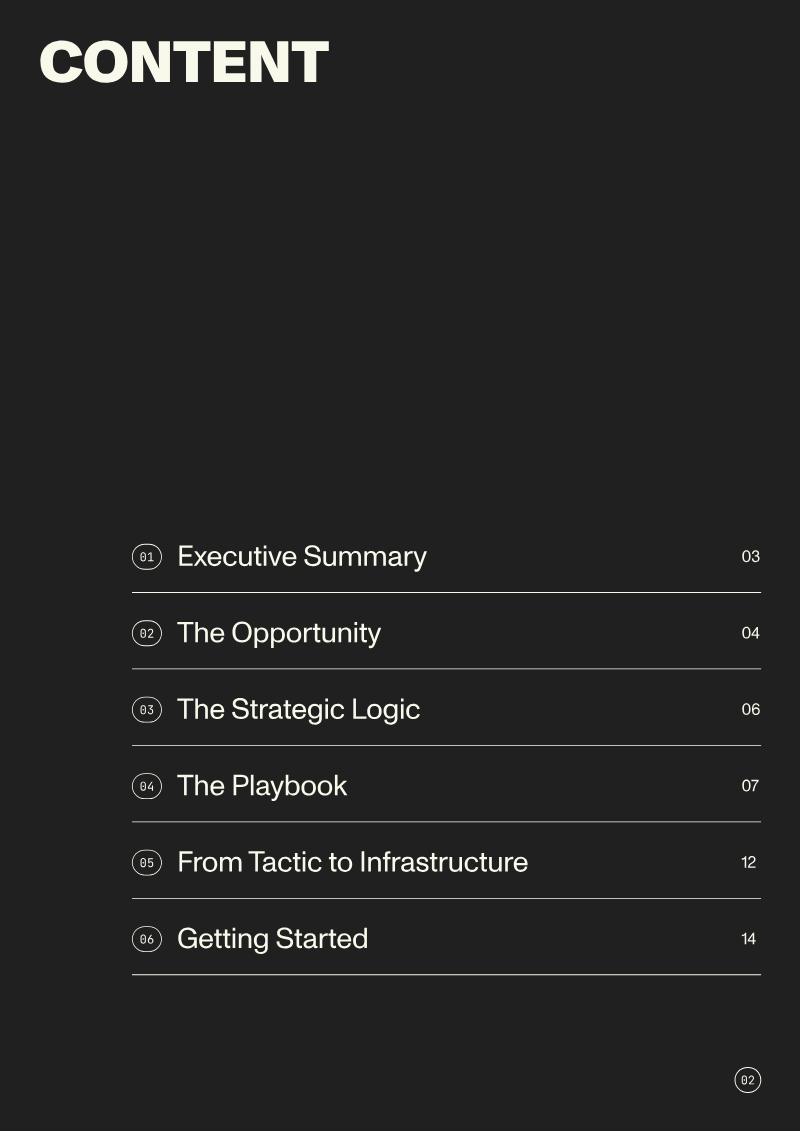This screenshot has width=800, height=1131.
Task: Go to The Opportunity entry
Action: 278,633
